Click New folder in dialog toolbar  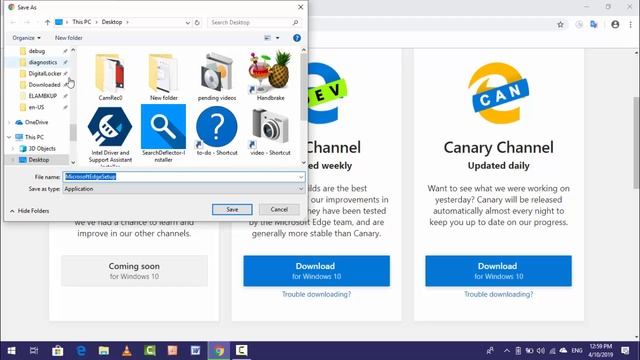pyautogui.click(x=69, y=38)
